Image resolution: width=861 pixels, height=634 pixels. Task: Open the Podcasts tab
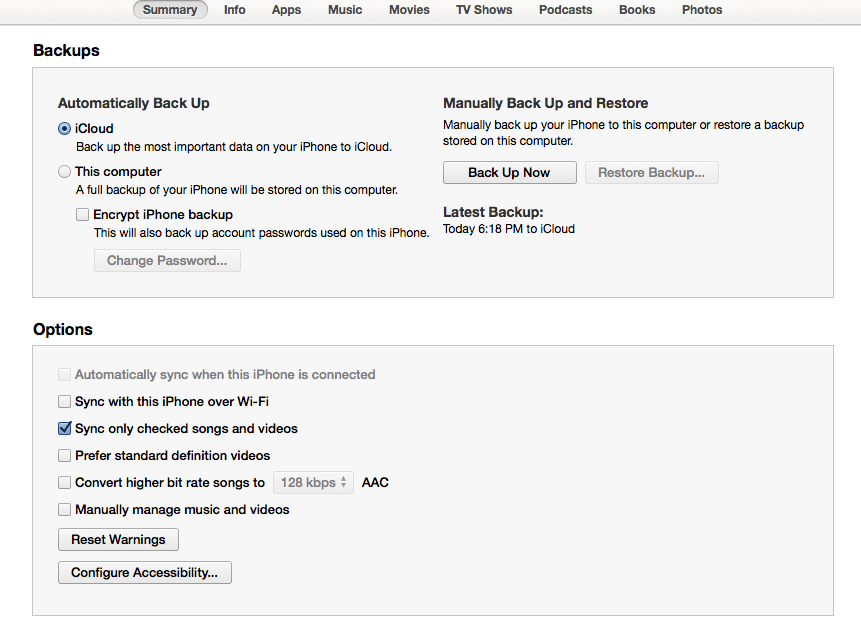[x=566, y=10]
